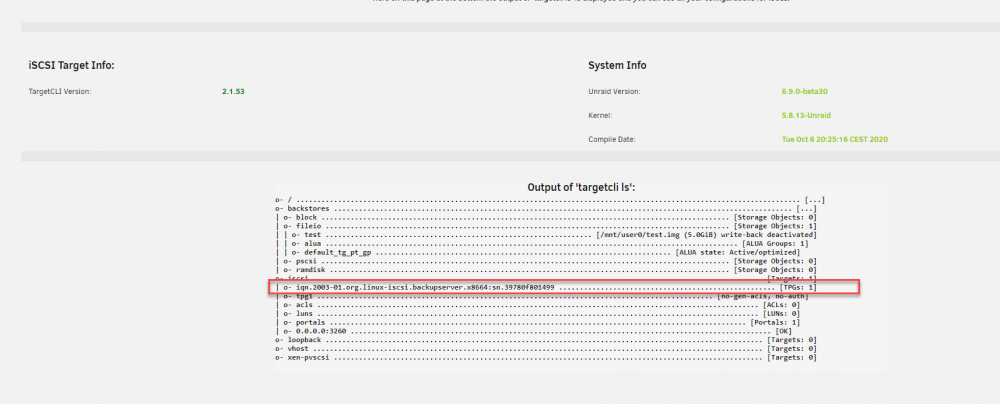1000x404 pixels.
Task: Click the '[OK]' status on the portal row
Action: point(783,331)
